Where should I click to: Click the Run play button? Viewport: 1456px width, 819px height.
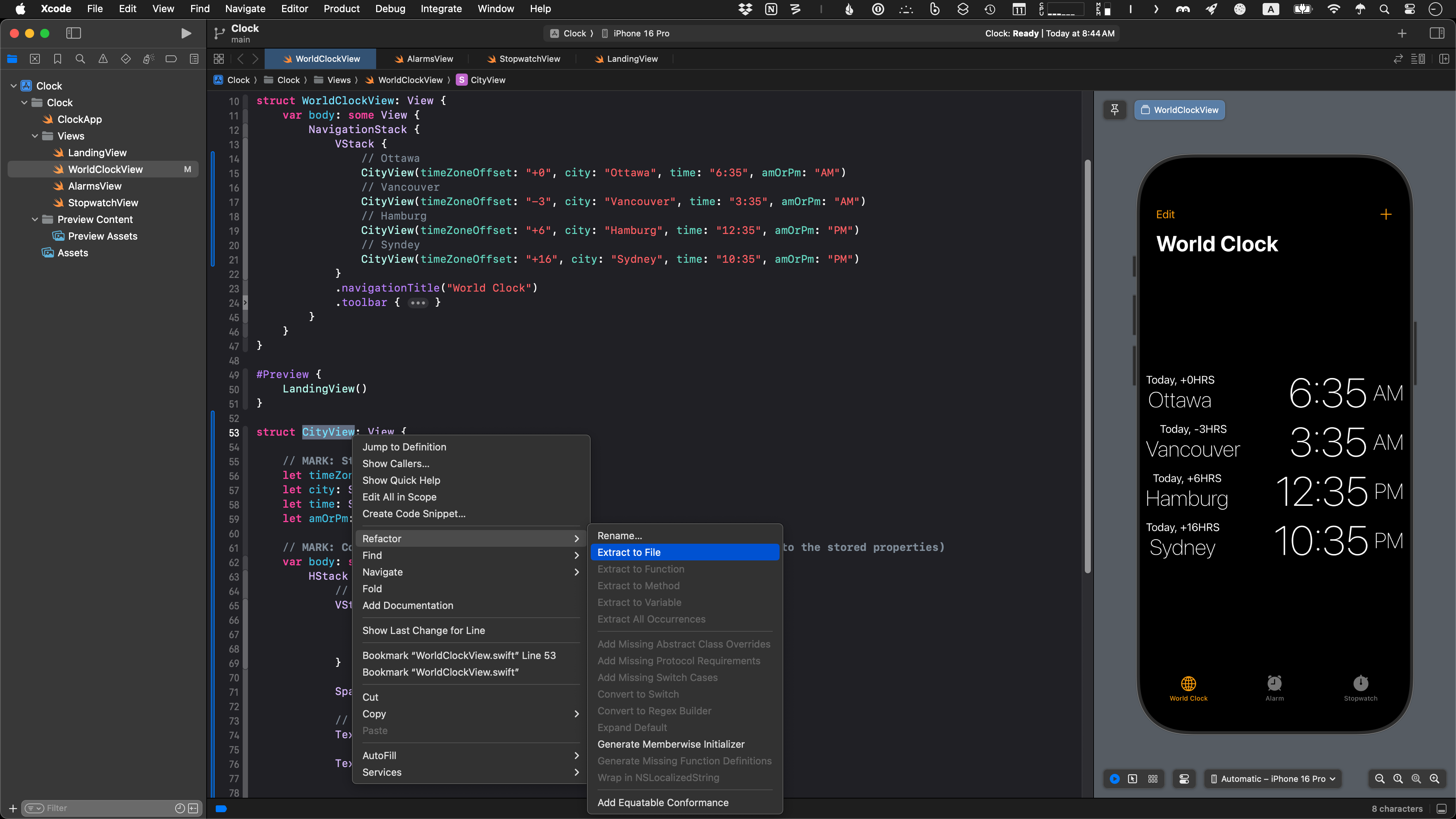pyautogui.click(x=185, y=33)
